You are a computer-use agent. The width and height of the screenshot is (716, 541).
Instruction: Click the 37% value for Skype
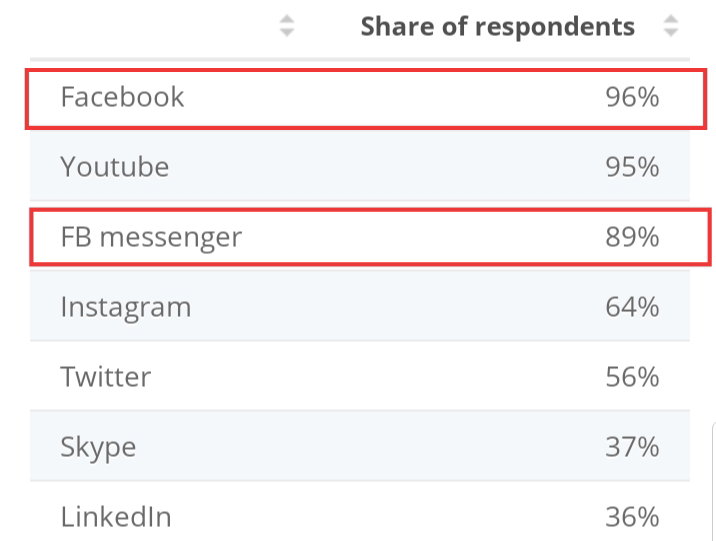[632, 446]
